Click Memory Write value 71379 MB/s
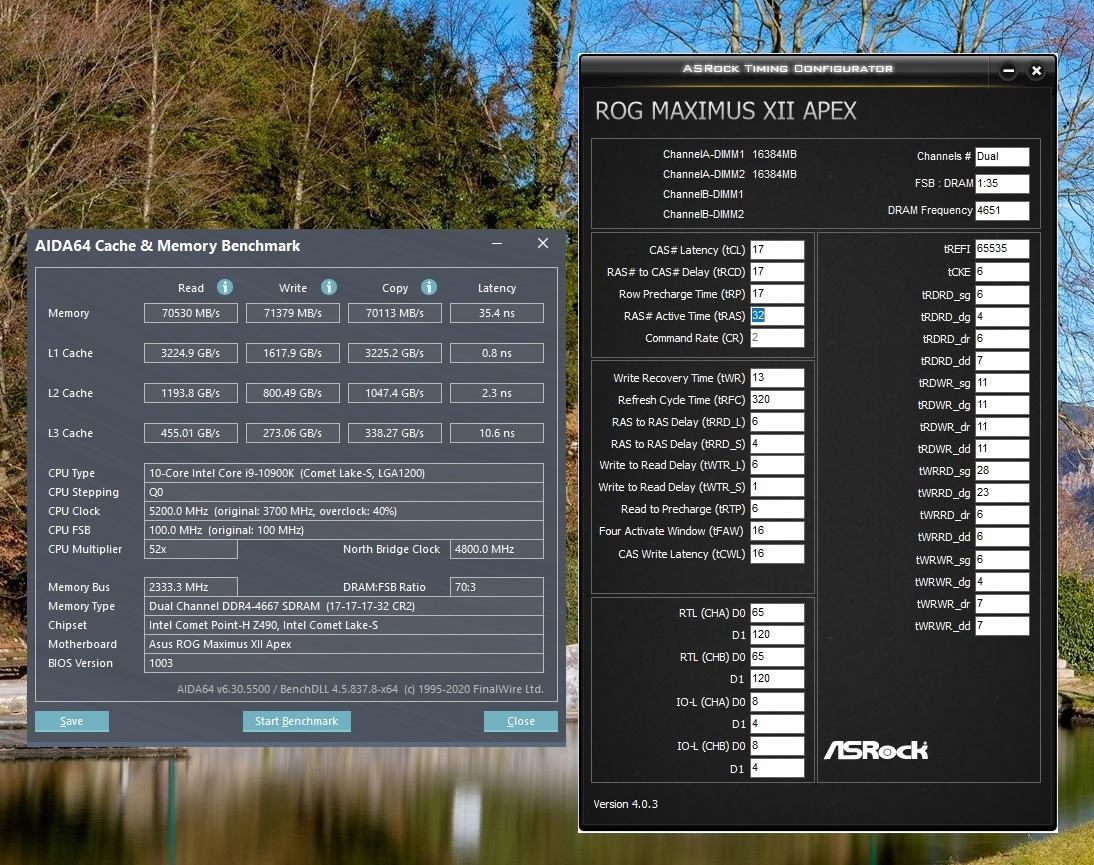 click(x=292, y=313)
